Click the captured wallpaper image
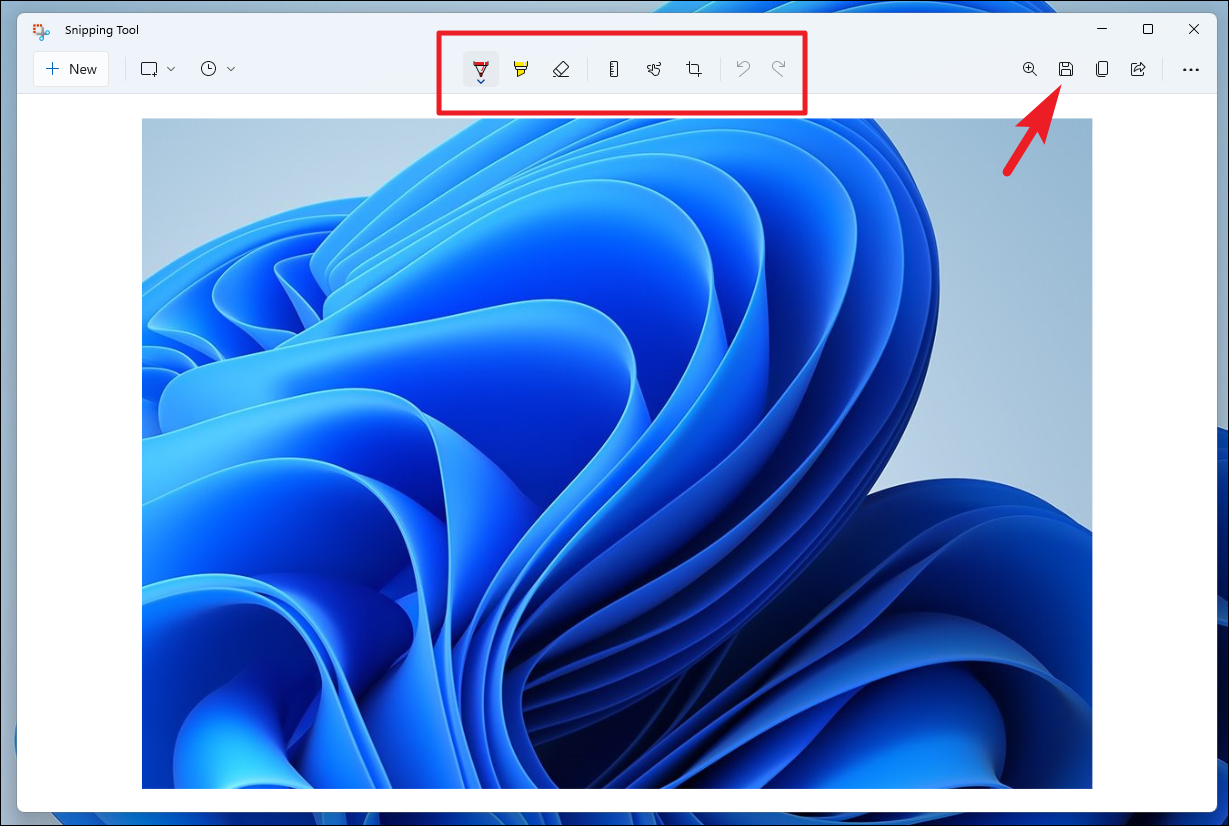Image resolution: width=1229 pixels, height=826 pixels. click(617, 453)
